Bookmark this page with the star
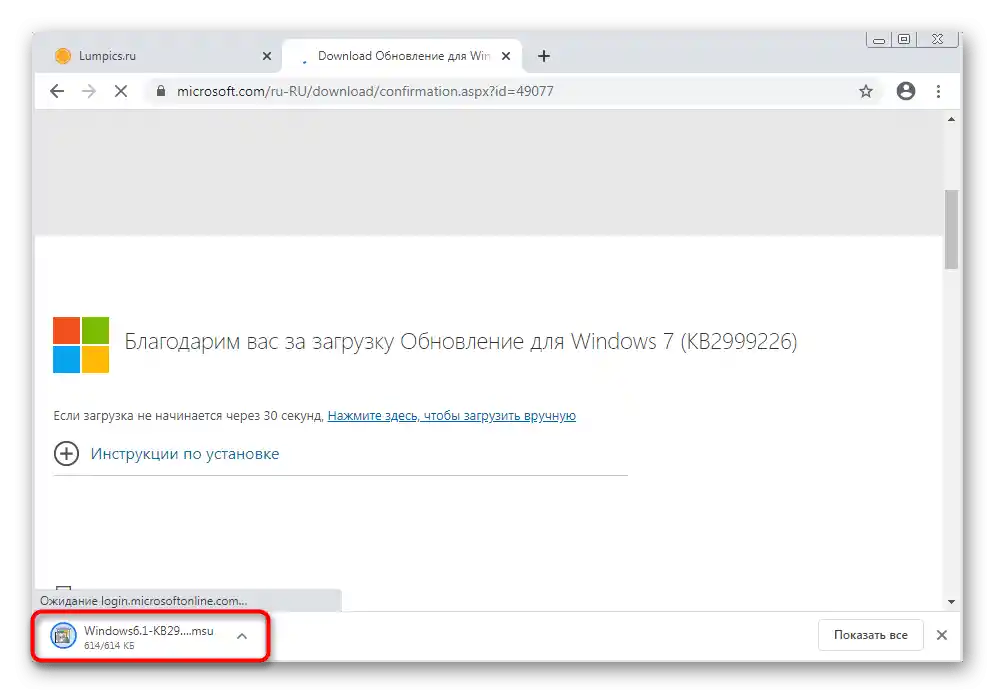The width and height of the screenshot is (995, 694). pyautogui.click(x=866, y=91)
